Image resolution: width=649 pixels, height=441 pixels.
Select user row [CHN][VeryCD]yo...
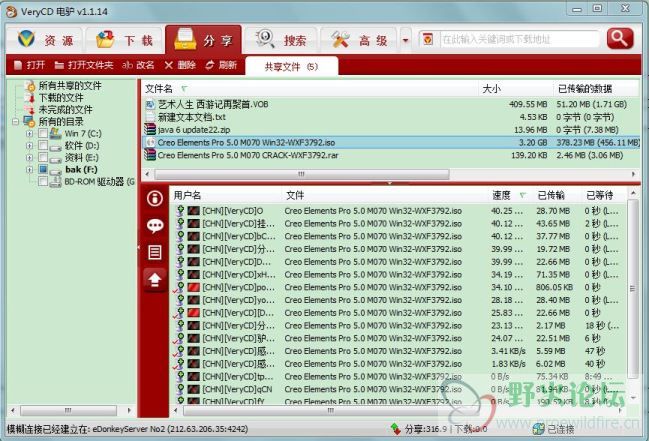(399, 300)
